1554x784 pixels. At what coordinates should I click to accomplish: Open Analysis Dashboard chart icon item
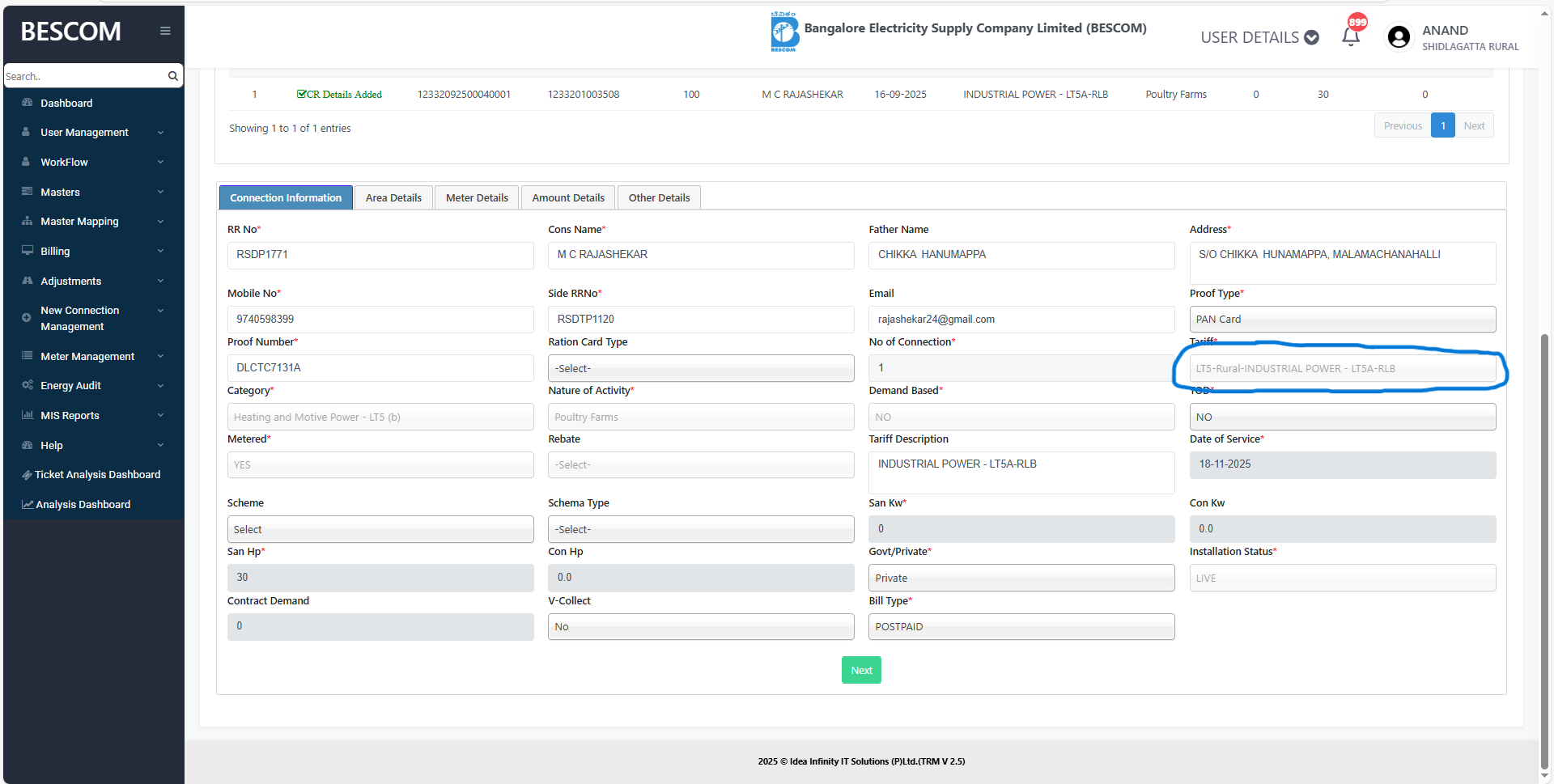28,505
